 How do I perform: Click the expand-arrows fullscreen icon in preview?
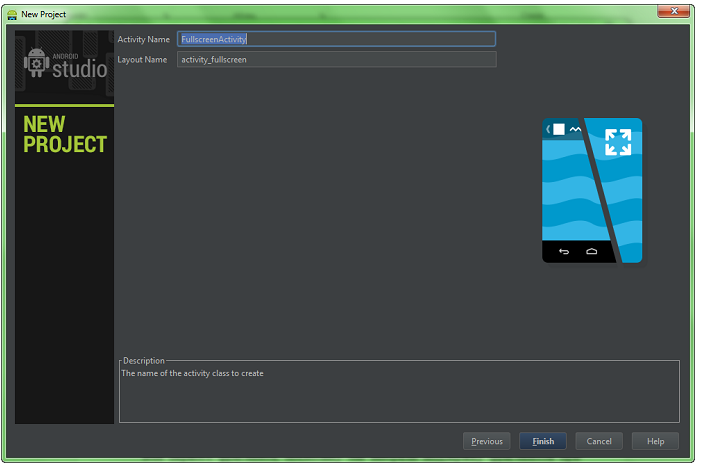618,142
